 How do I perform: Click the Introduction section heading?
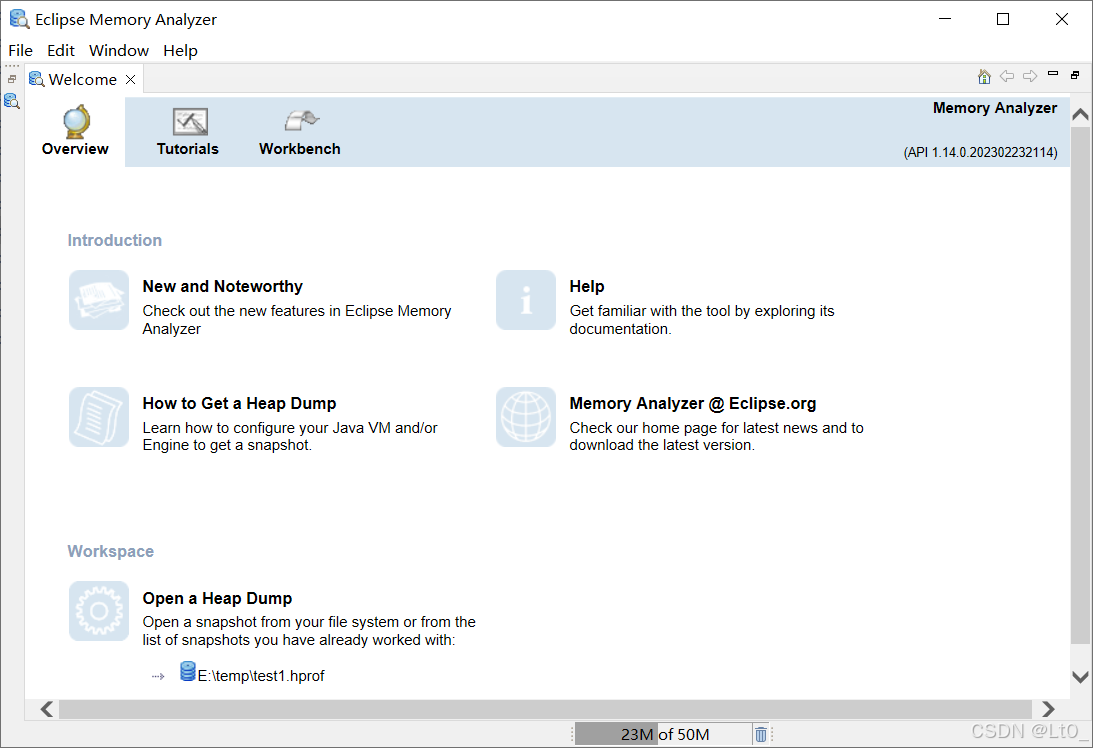click(x=115, y=241)
